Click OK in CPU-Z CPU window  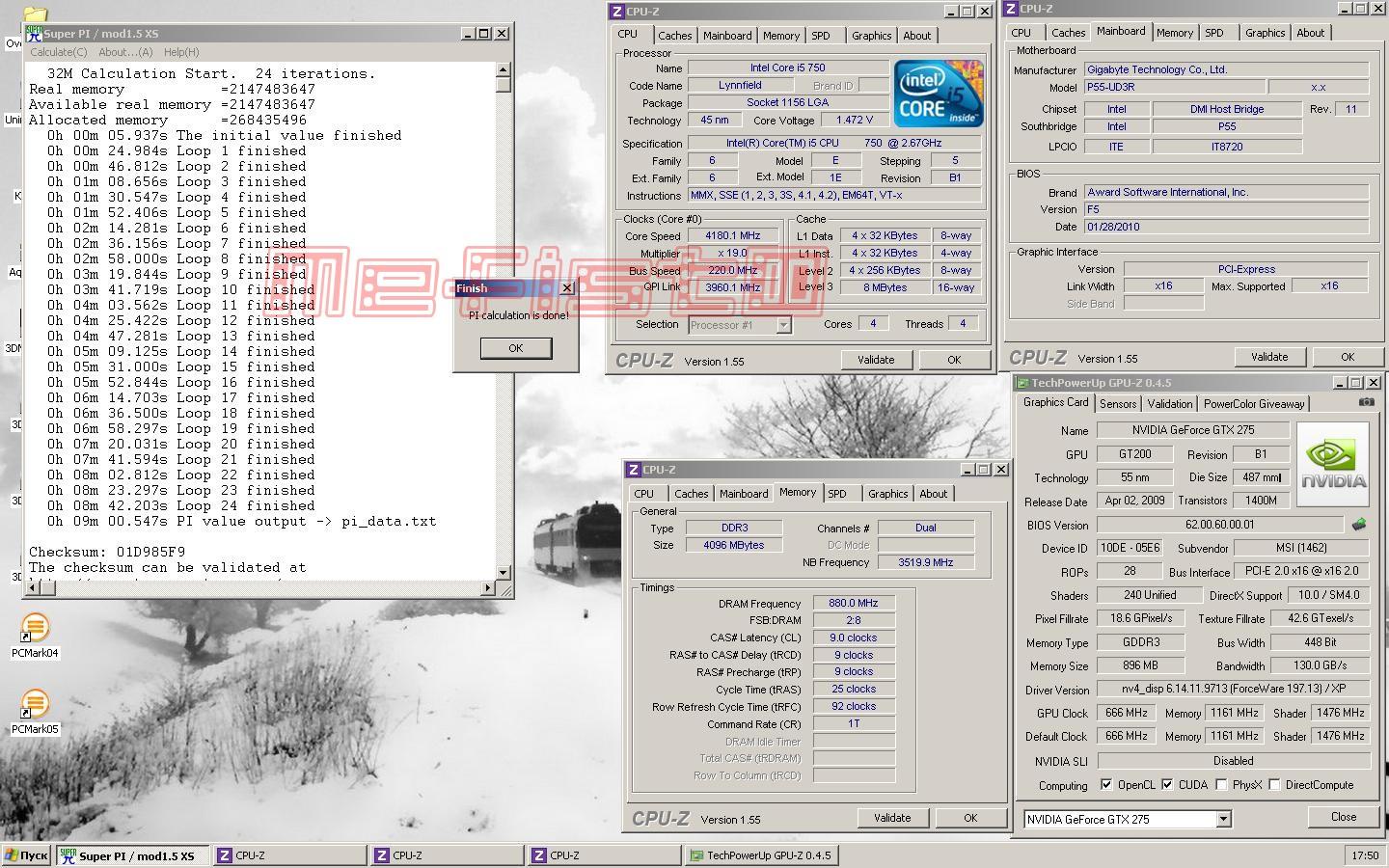pyautogui.click(x=954, y=360)
